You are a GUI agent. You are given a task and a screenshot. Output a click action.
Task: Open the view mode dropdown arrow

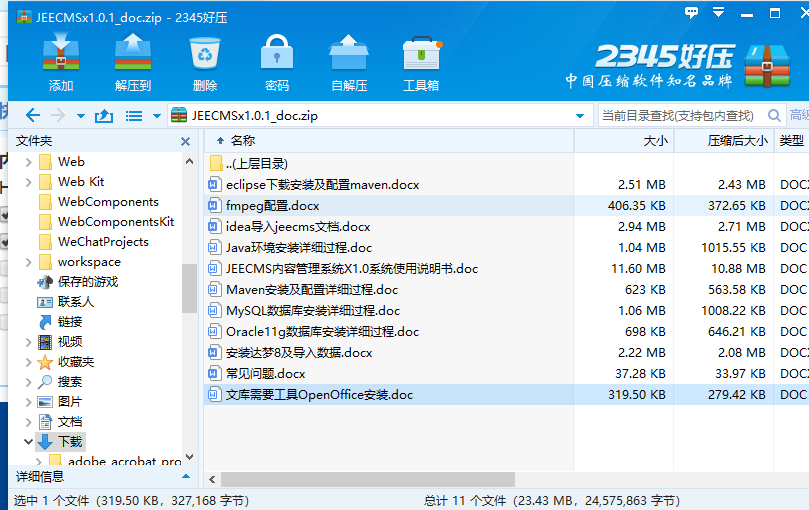(x=157, y=116)
